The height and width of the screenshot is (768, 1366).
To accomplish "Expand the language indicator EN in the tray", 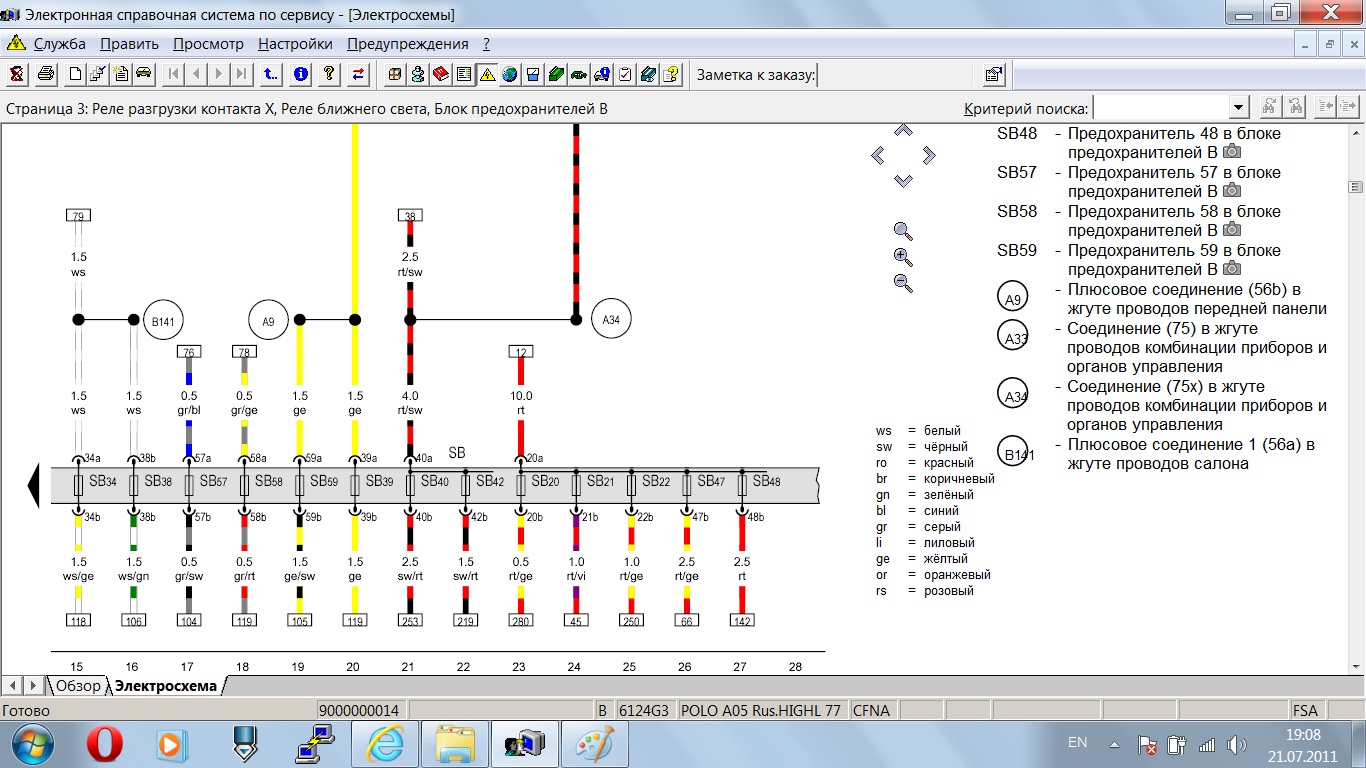I will pos(1077,743).
